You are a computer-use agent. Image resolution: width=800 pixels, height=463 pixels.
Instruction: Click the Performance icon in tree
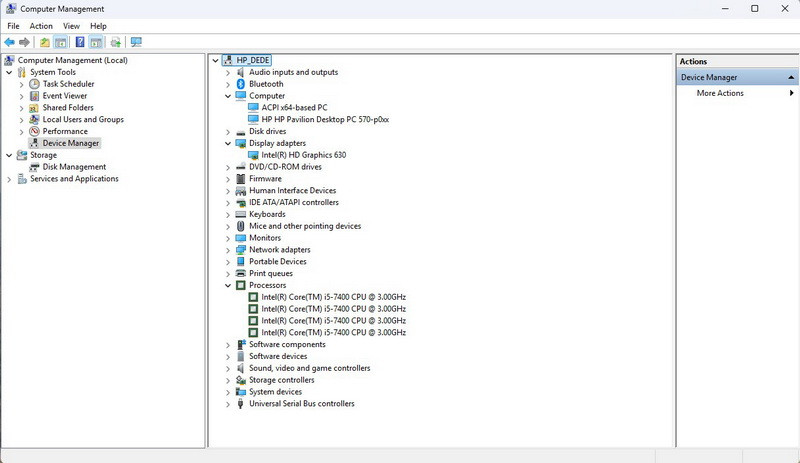pyautogui.click(x=34, y=131)
